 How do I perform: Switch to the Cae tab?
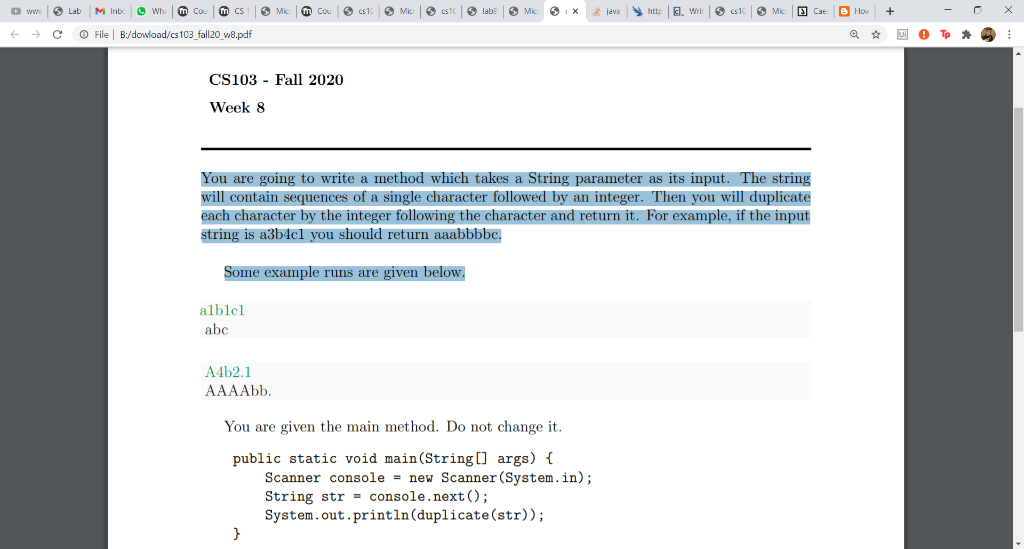(x=812, y=11)
